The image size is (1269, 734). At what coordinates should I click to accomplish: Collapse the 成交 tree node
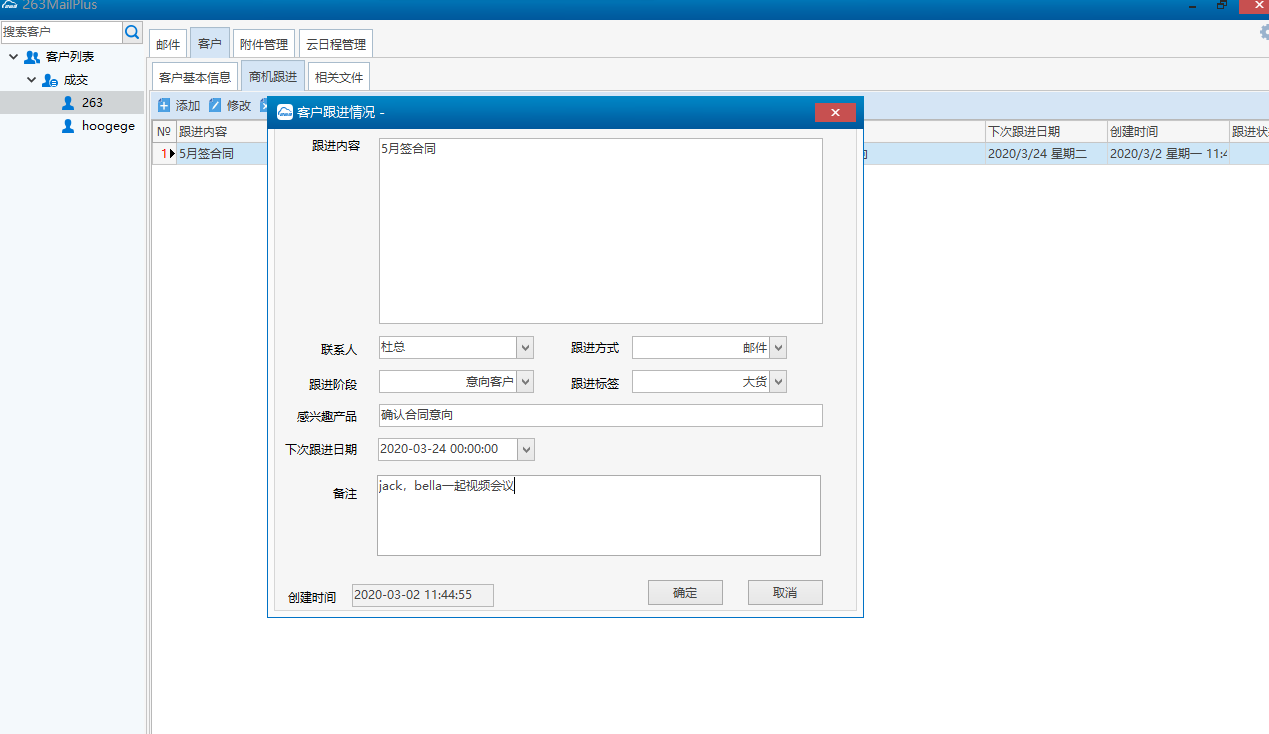pos(32,80)
